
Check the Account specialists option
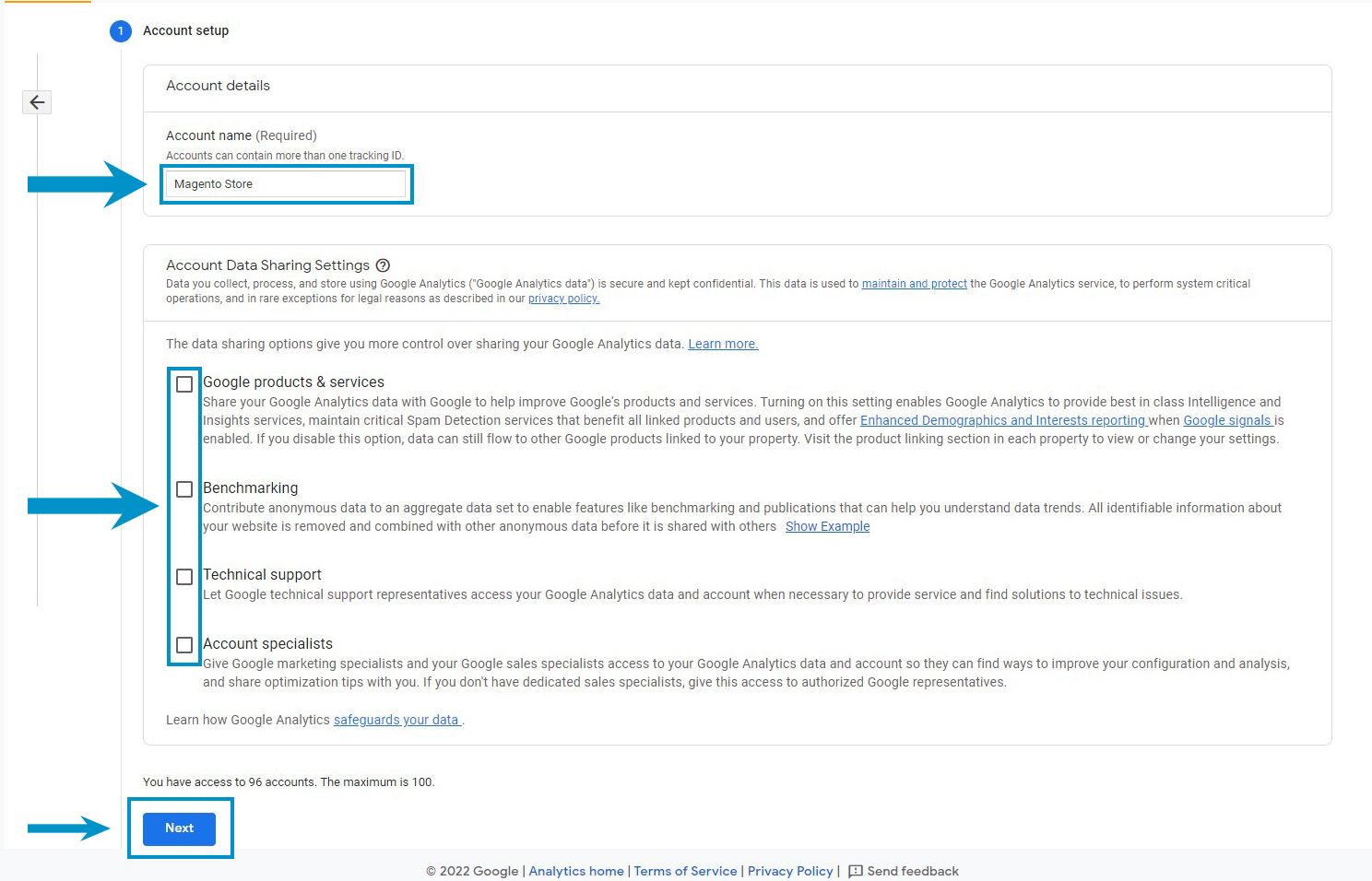click(184, 645)
